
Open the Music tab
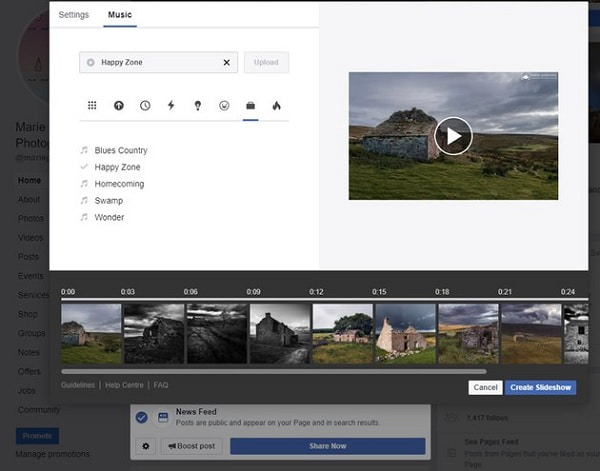click(x=120, y=15)
